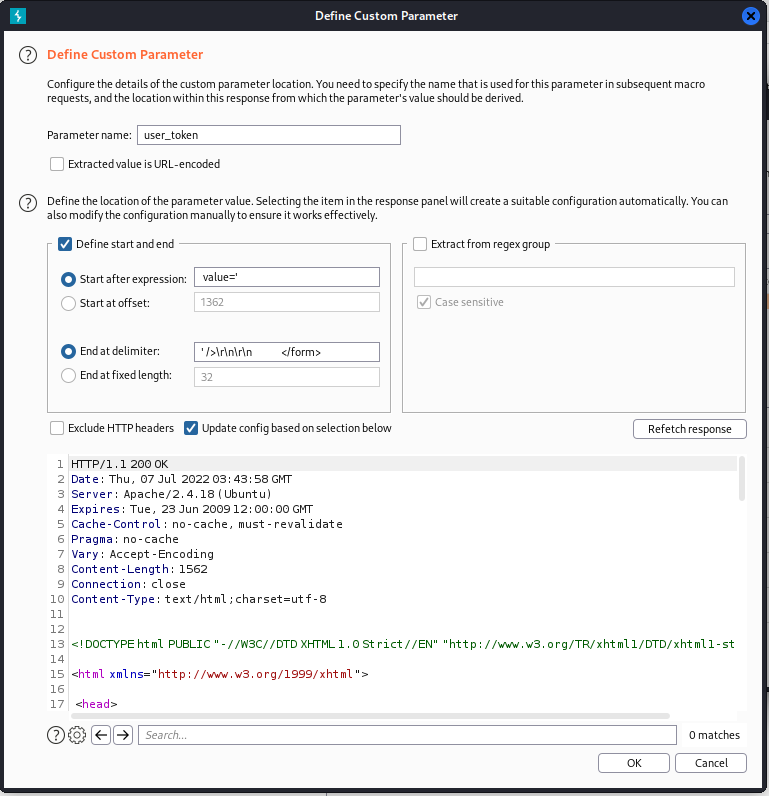769x796 pixels.
Task: Uncheck Define start and end checkbox
Action: [x=65, y=244]
